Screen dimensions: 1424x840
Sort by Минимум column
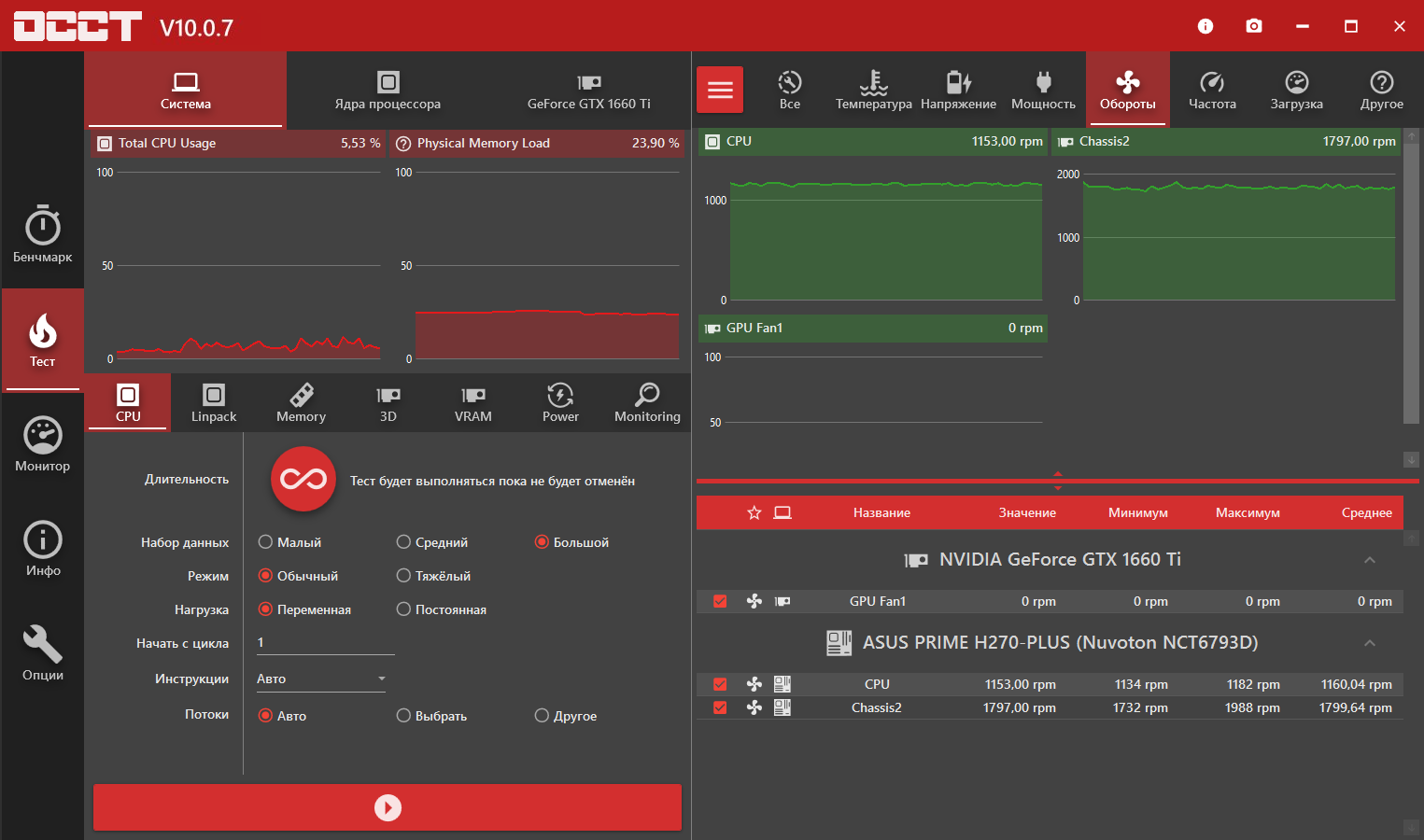[x=1138, y=512]
